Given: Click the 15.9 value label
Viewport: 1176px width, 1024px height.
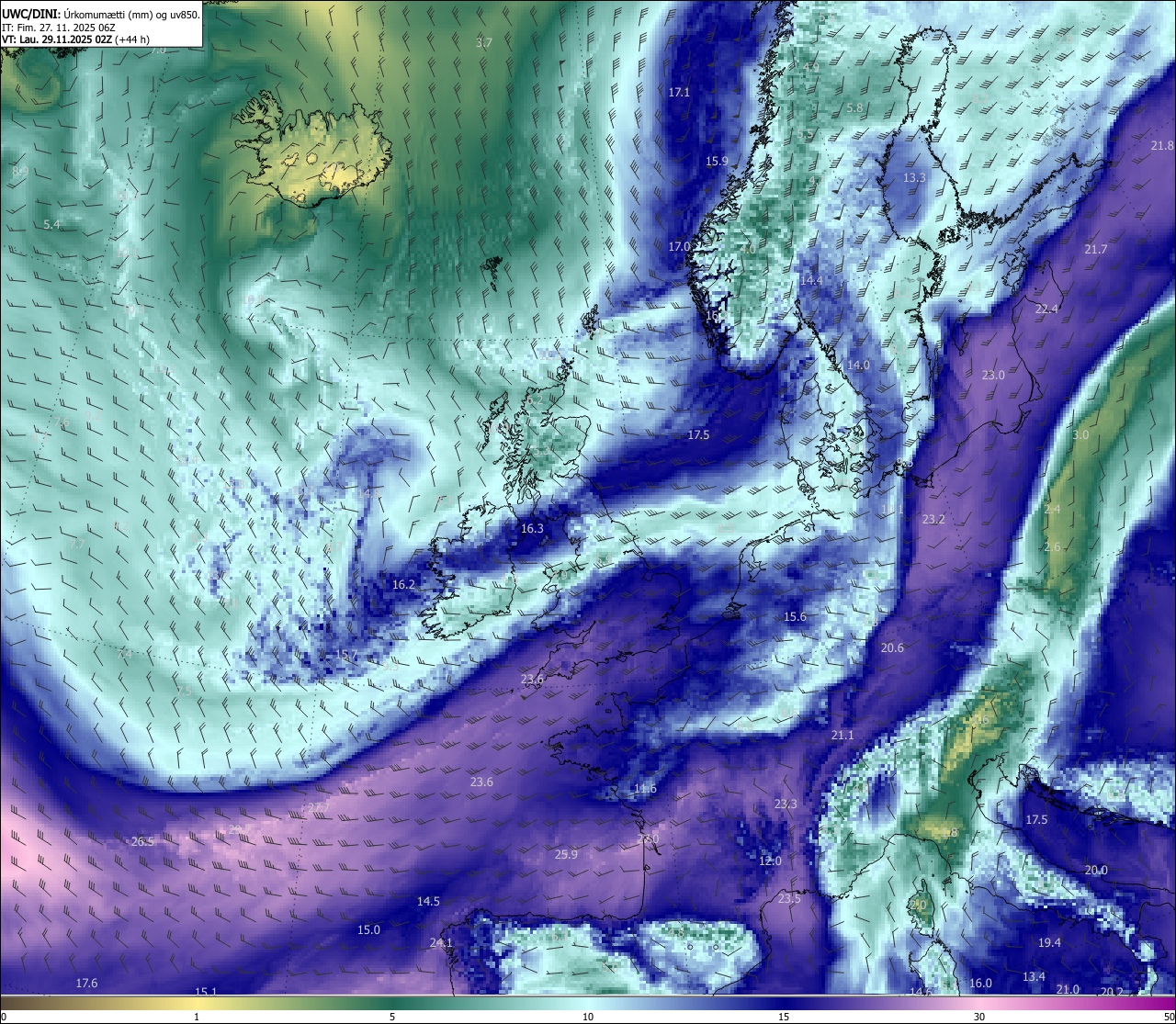Looking at the screenshot, I should pos(717,162).
